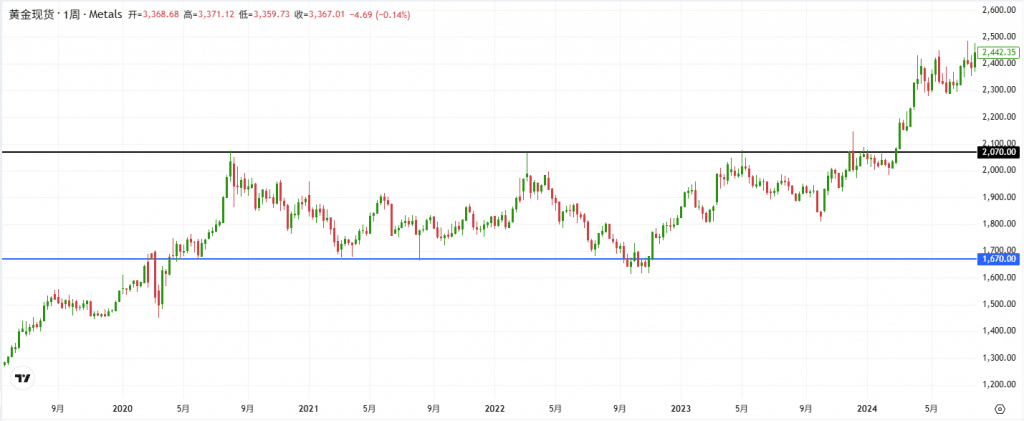This screenshot has height=421, width=1024.
Task: Click the 2024 label on time axis
Action: [x=867, y=408]
